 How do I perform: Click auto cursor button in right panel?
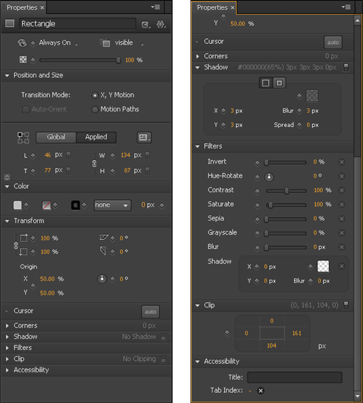coord(333,42)
